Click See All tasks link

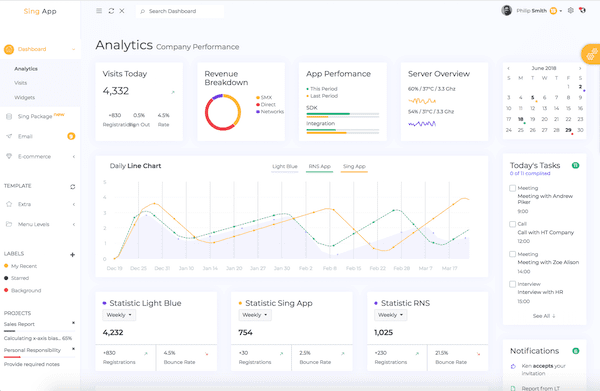point(544,316)
